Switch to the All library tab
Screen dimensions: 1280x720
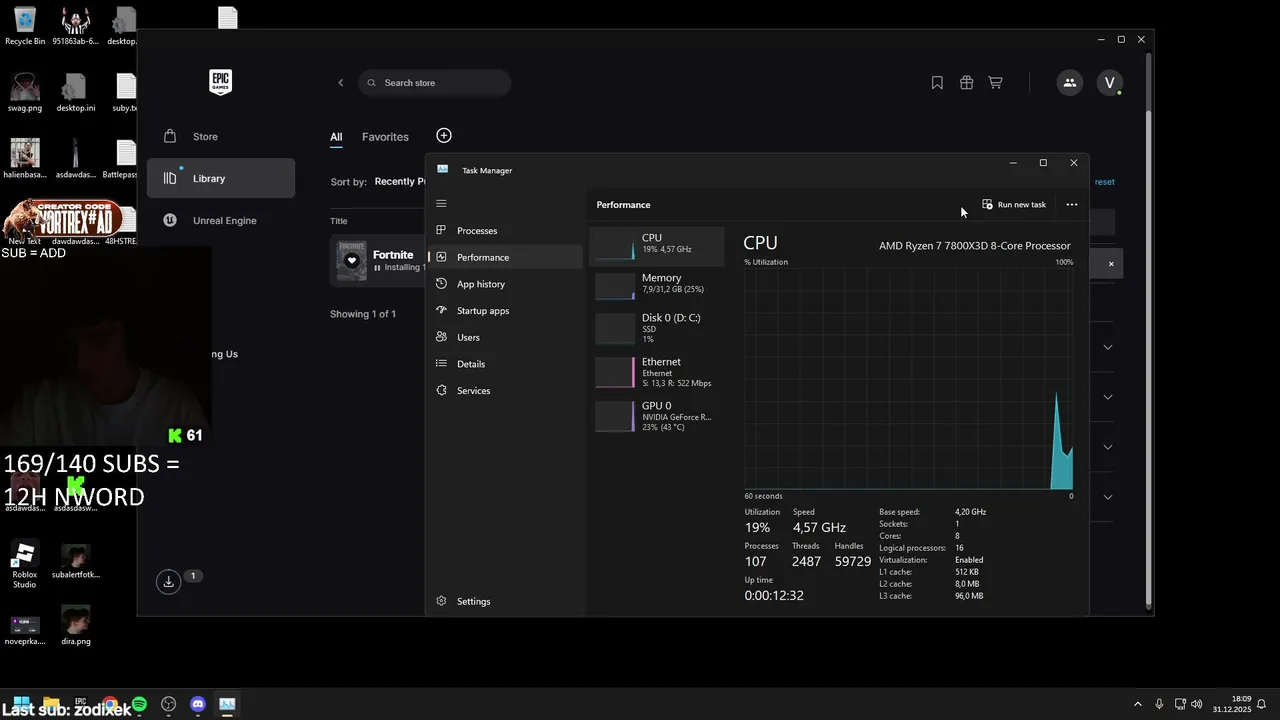coord(336,137)
